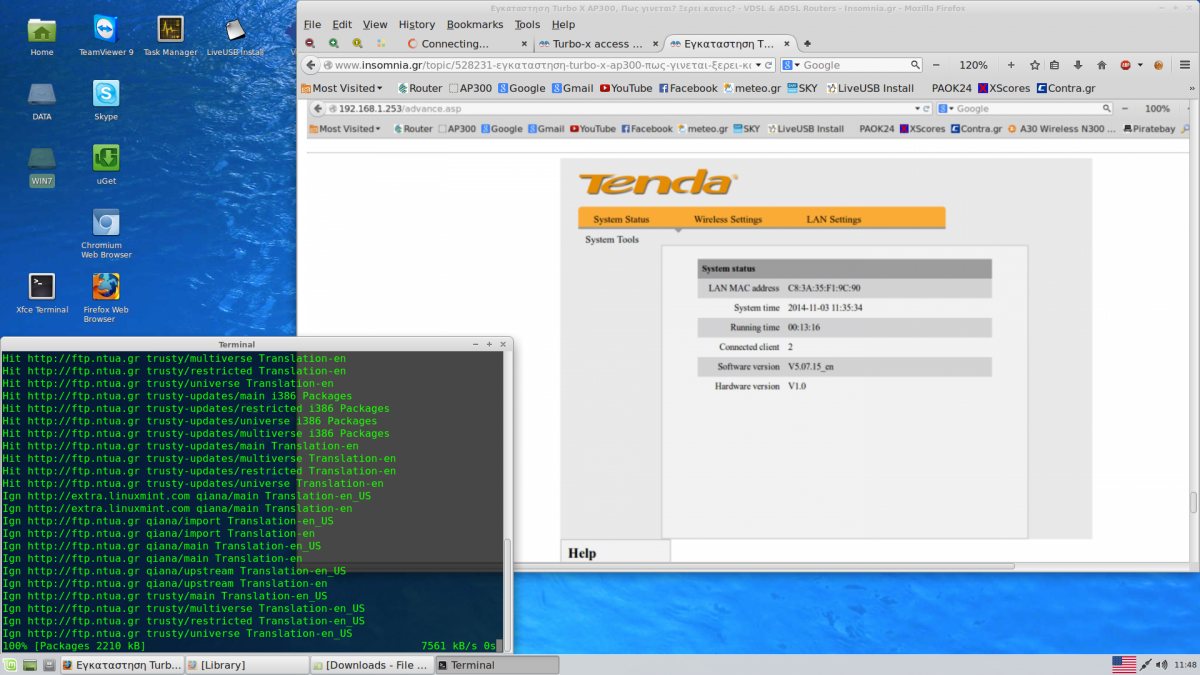Screen dimensions: 1200x675
Task: Click the green zoom-in magnifier left of tabs
Action: tap(333, 44)
